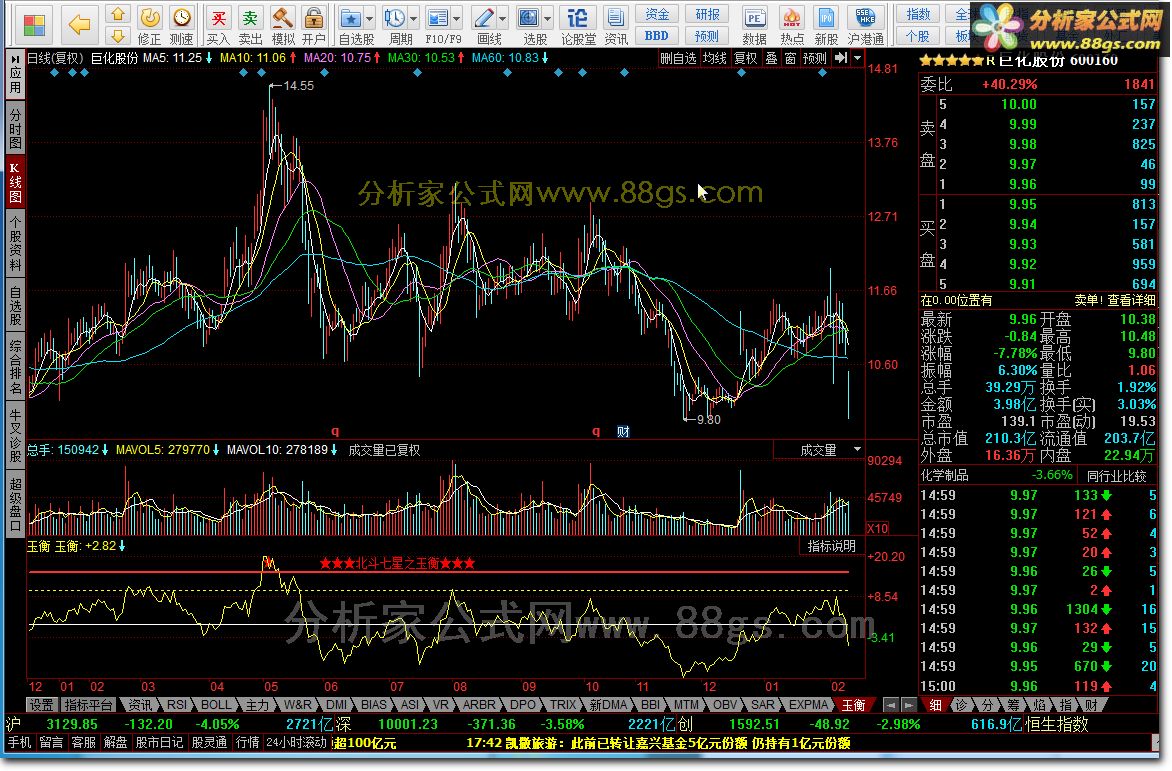The height and width of the screenshot is (771, 1172).
Task: Open 热点 hot topics flame icon
Action: [792, 25]
